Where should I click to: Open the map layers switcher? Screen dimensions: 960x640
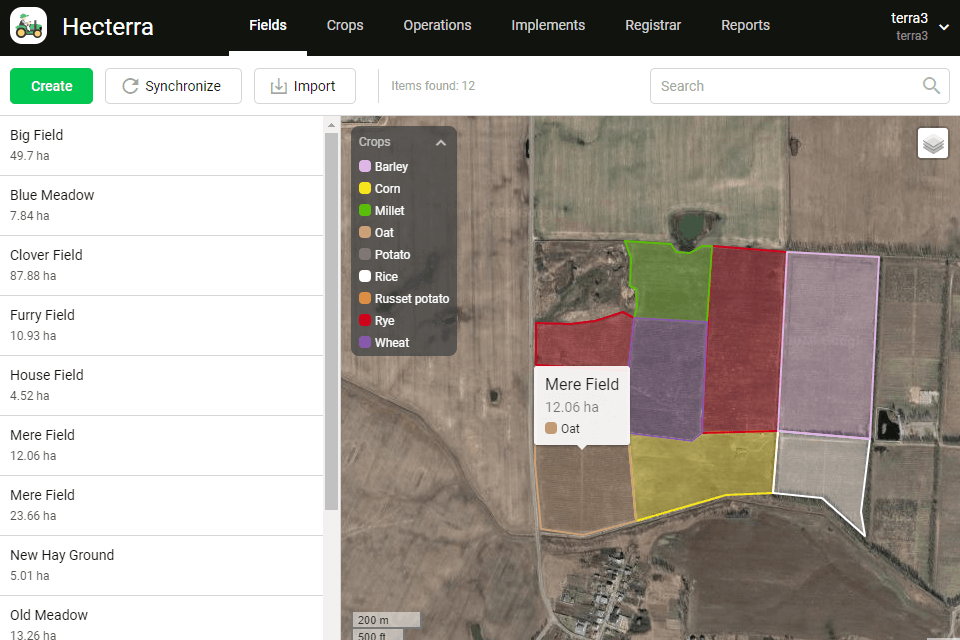933,144
